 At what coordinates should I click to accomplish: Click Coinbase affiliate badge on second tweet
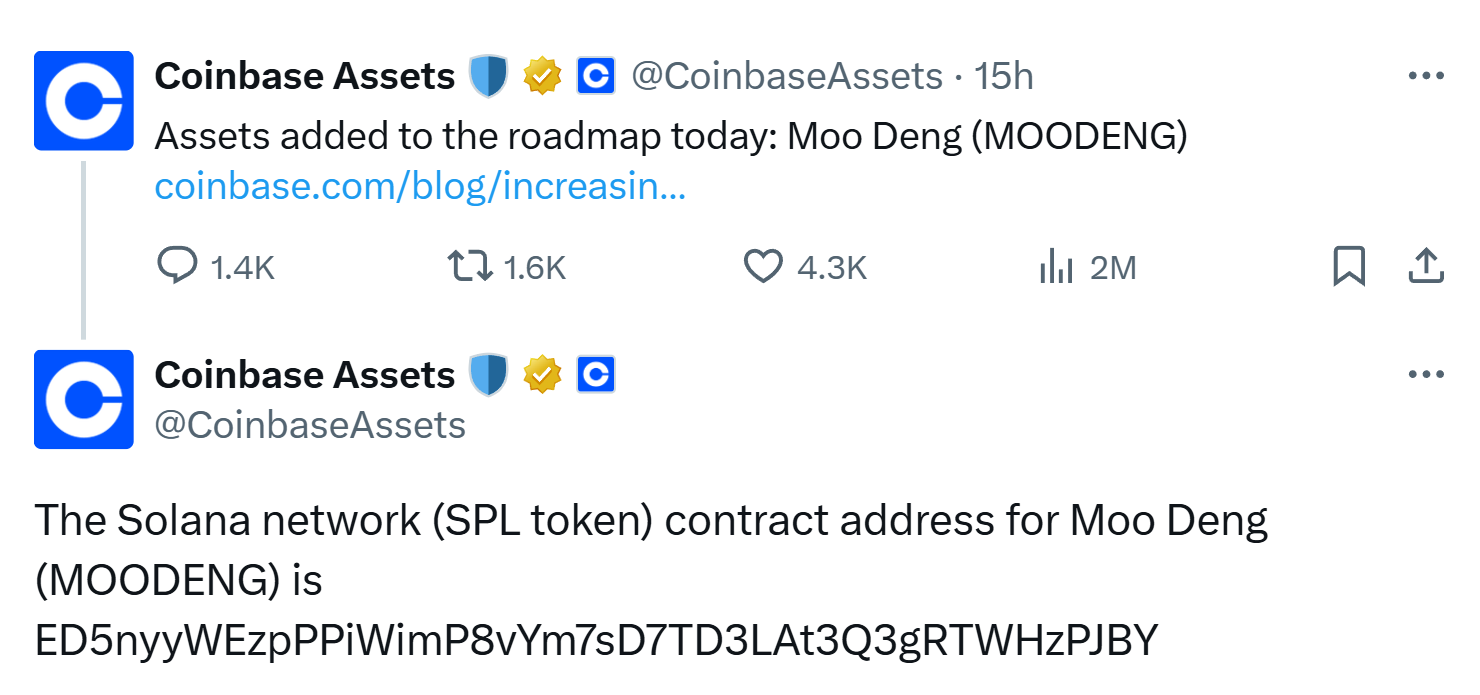tap(596, 375)
